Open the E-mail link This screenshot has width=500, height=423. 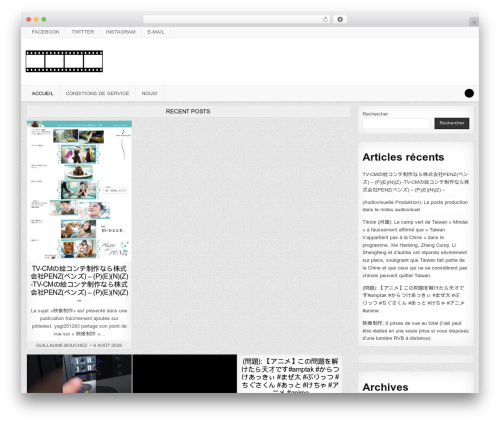coord(156,32)
